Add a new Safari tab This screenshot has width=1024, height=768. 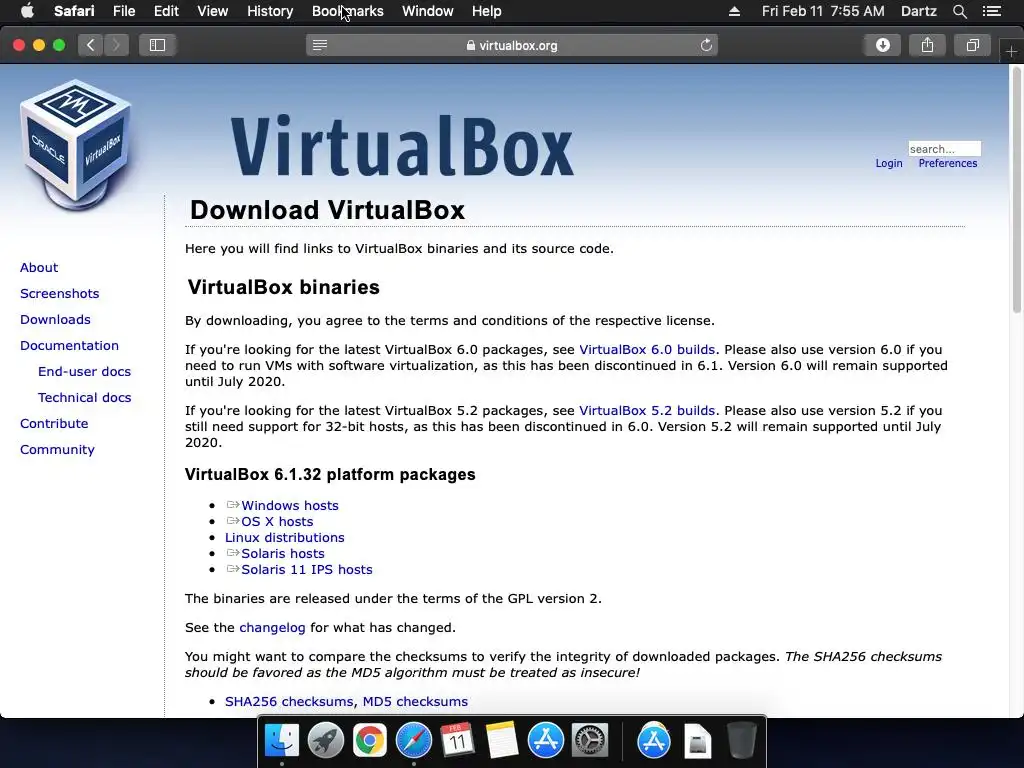(x=1011, y=51)
